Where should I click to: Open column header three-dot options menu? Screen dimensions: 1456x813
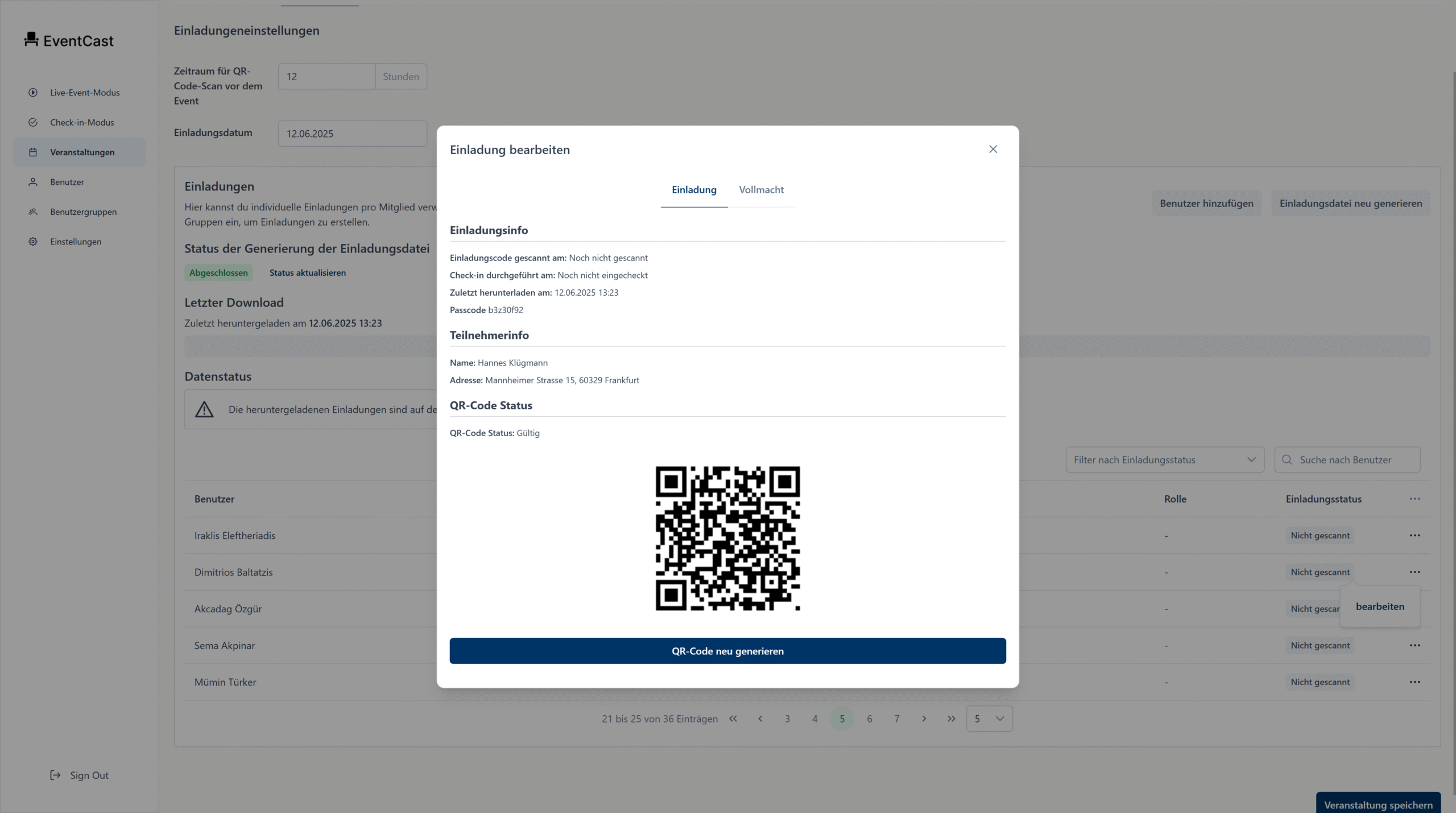(x=1414, y=499)
